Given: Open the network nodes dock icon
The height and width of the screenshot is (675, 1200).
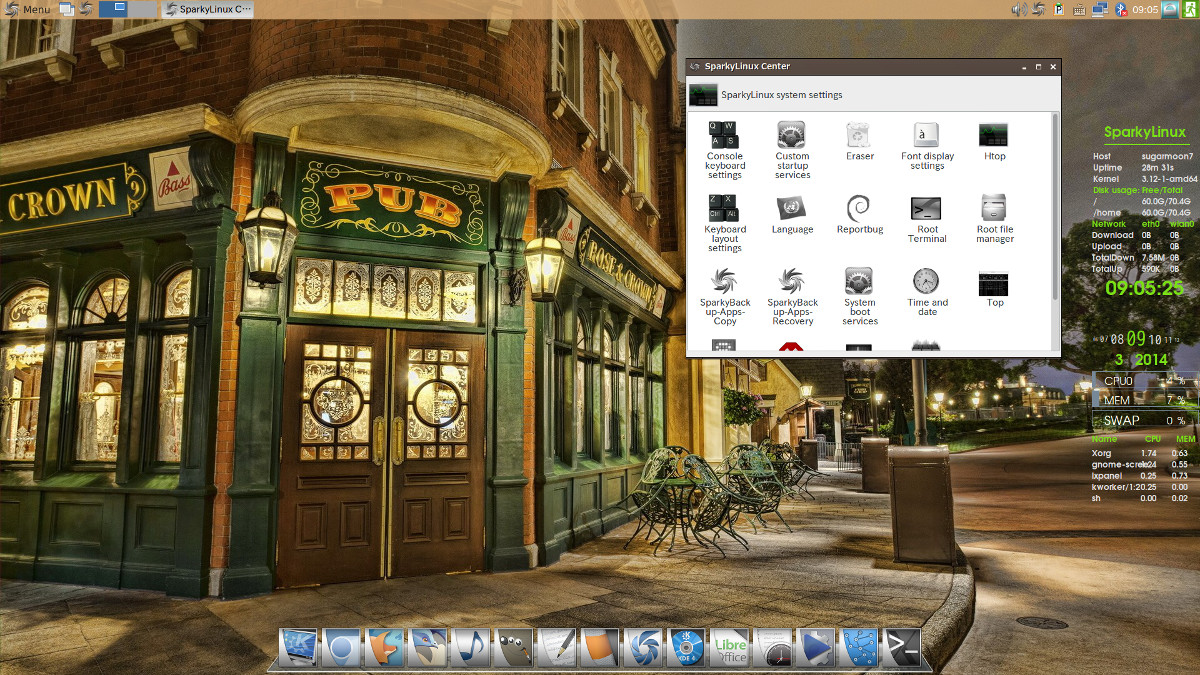Looking at the screenshot, I should point(858,648).
